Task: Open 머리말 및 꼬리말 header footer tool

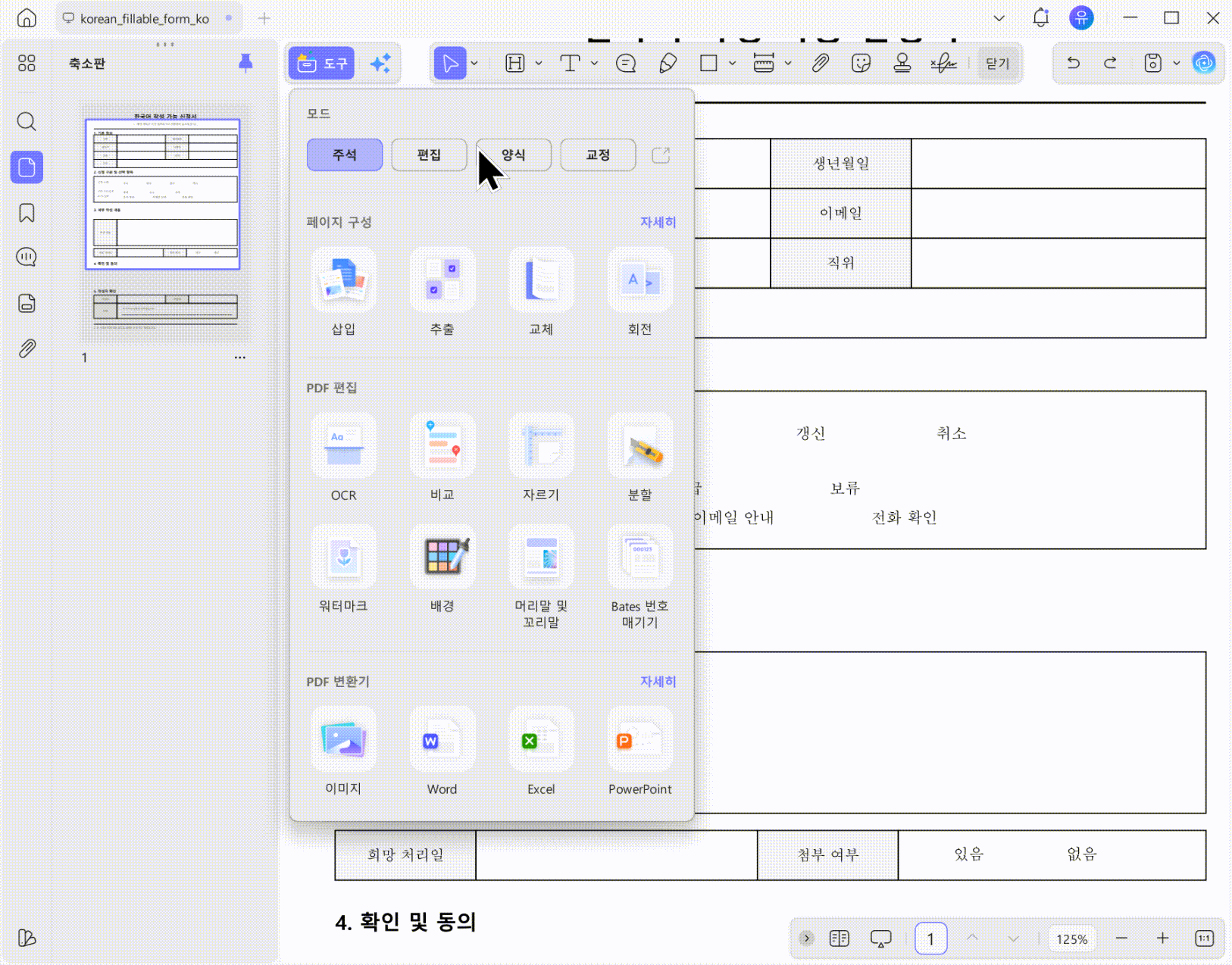Action: [541, 577]
